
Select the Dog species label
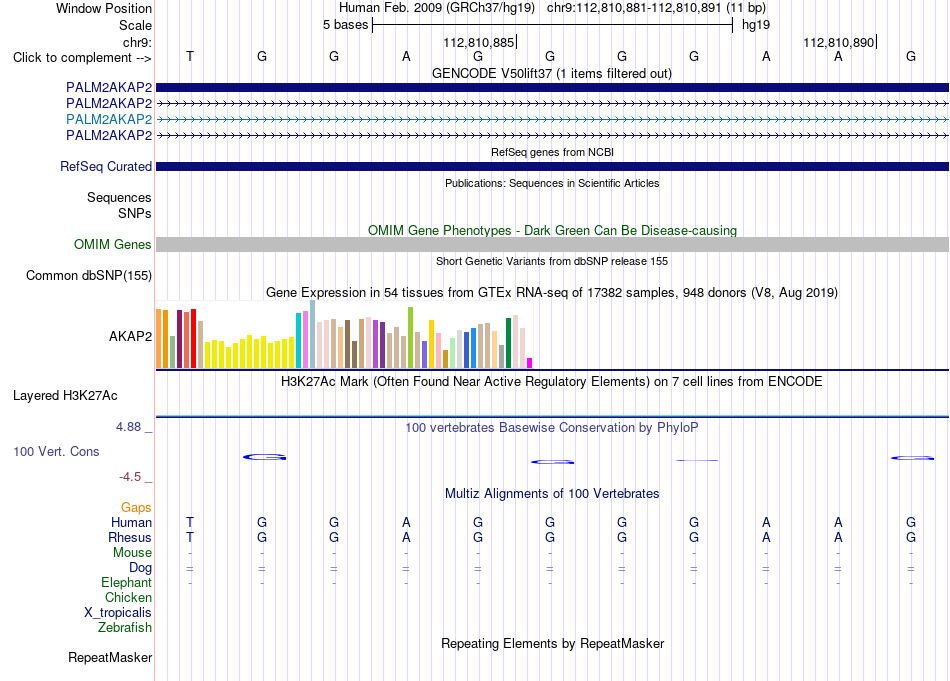click(x=140, y=568)
